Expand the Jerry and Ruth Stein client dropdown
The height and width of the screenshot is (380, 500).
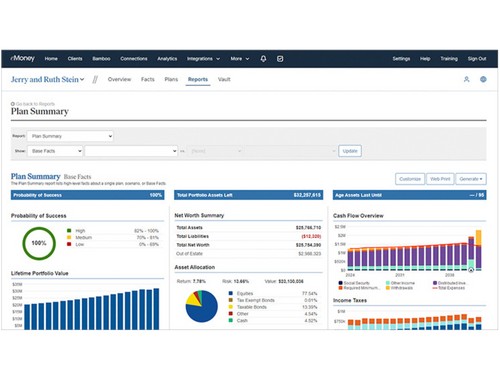[x=48, y=79]
